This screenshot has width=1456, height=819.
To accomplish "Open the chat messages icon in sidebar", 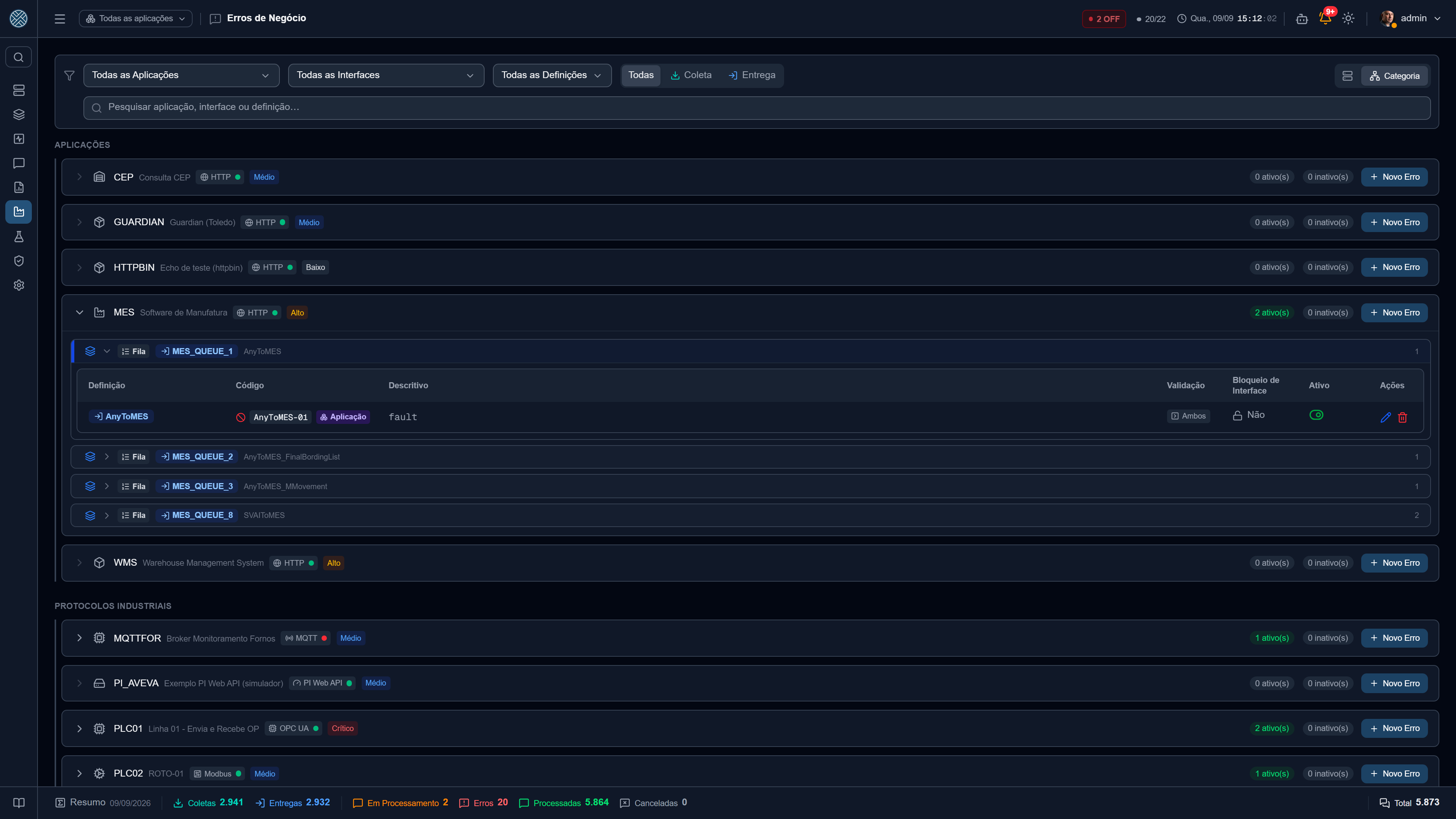I will tap(19, 163).
